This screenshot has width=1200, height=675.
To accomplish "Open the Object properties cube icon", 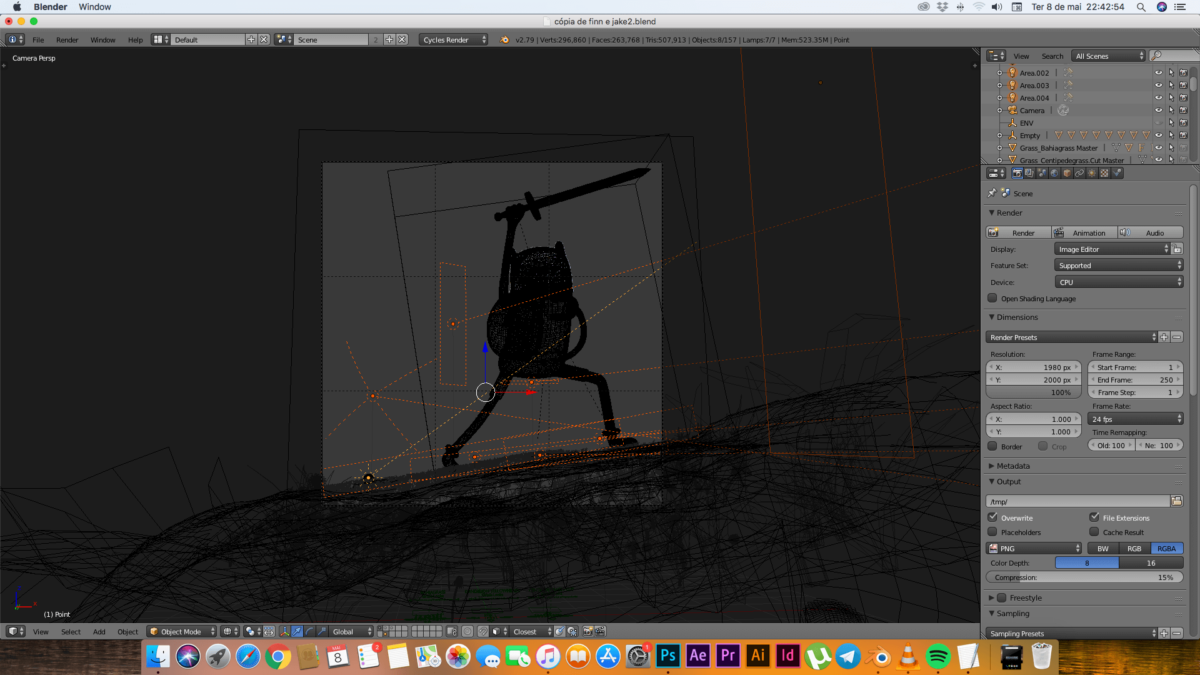I will (x=1067, y=173).
